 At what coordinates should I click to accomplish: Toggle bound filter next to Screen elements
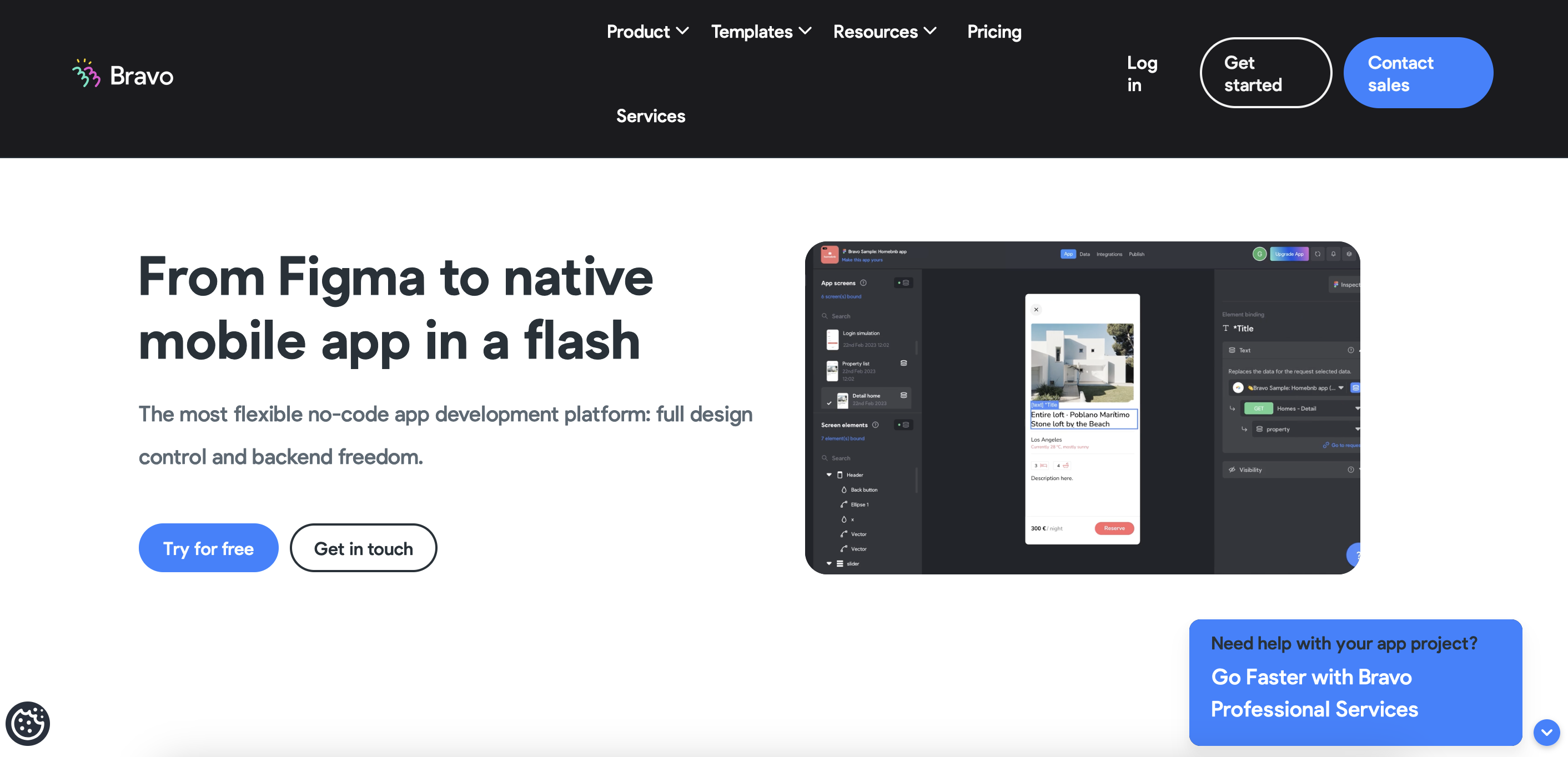click(x=903, y=425)
